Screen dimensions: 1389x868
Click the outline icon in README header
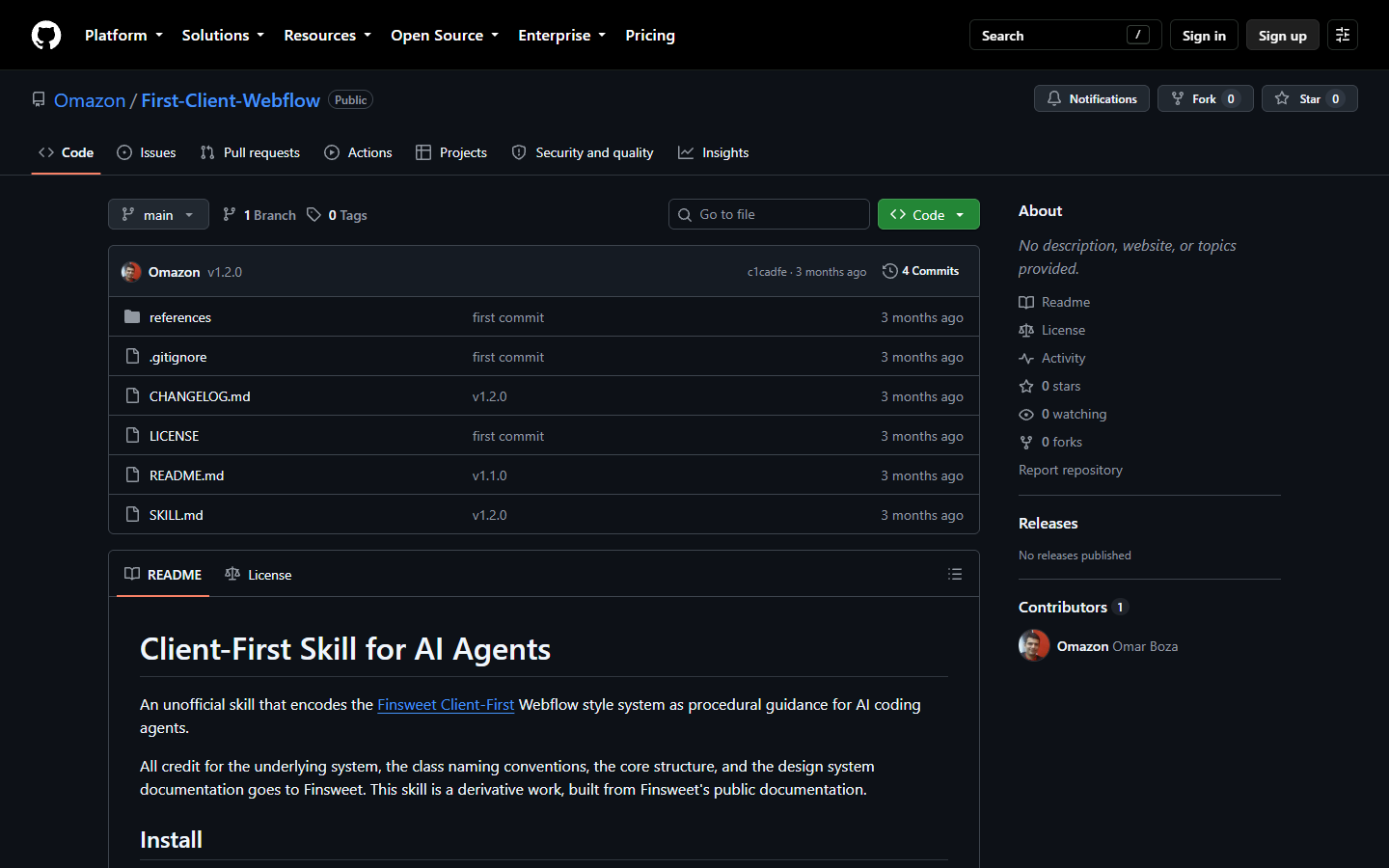click(x=955, y=574)
